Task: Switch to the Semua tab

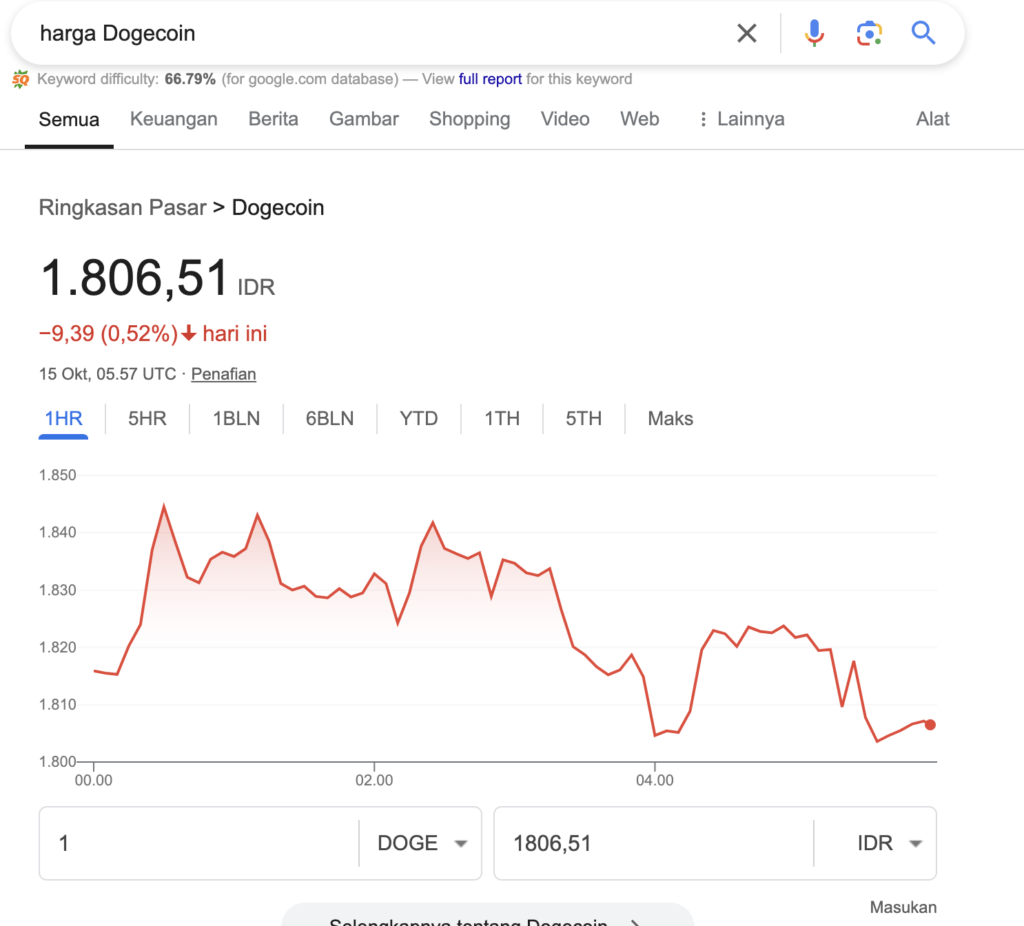Action: 69,120
